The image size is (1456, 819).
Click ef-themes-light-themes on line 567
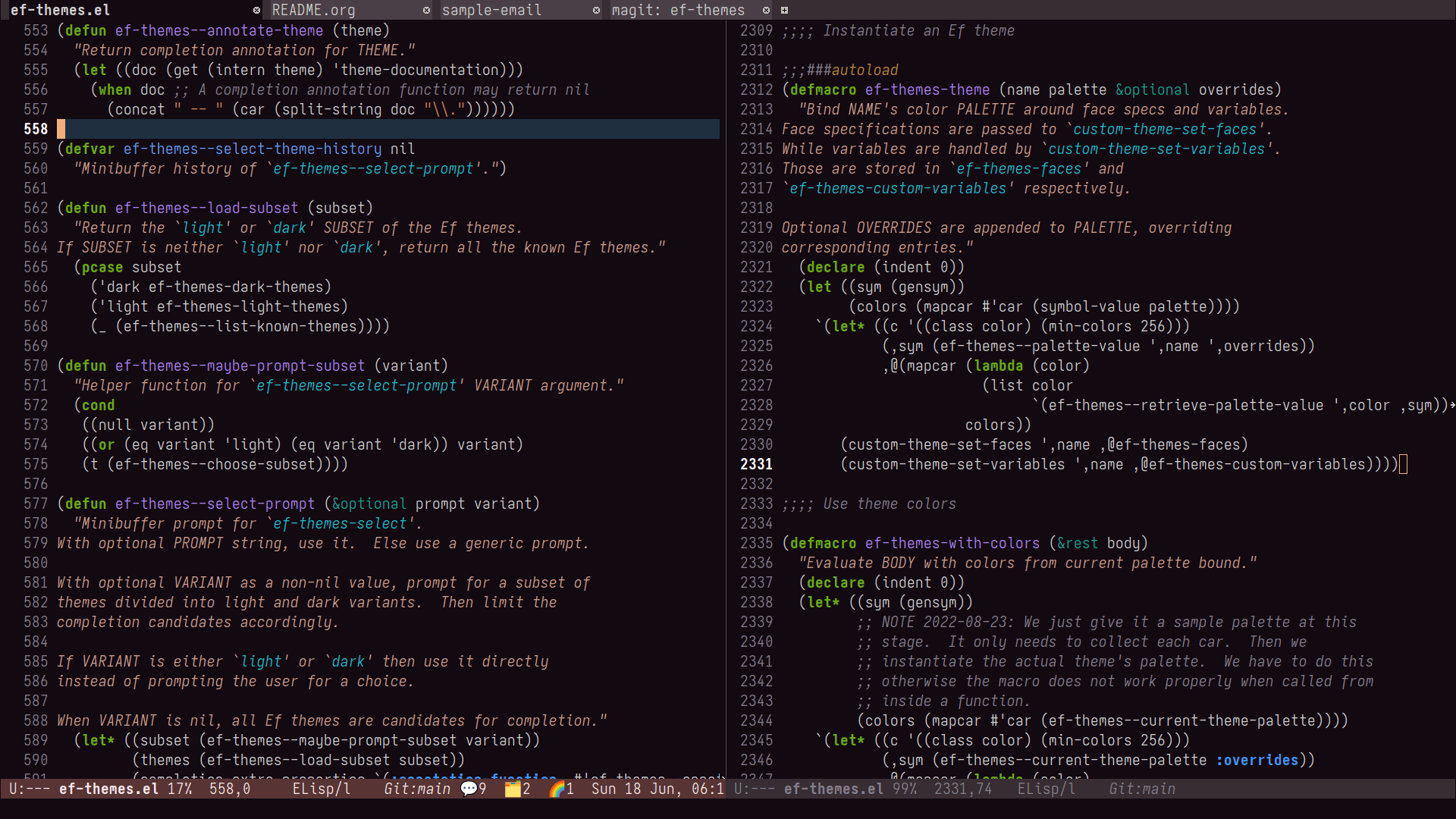[x=248, y=306]
